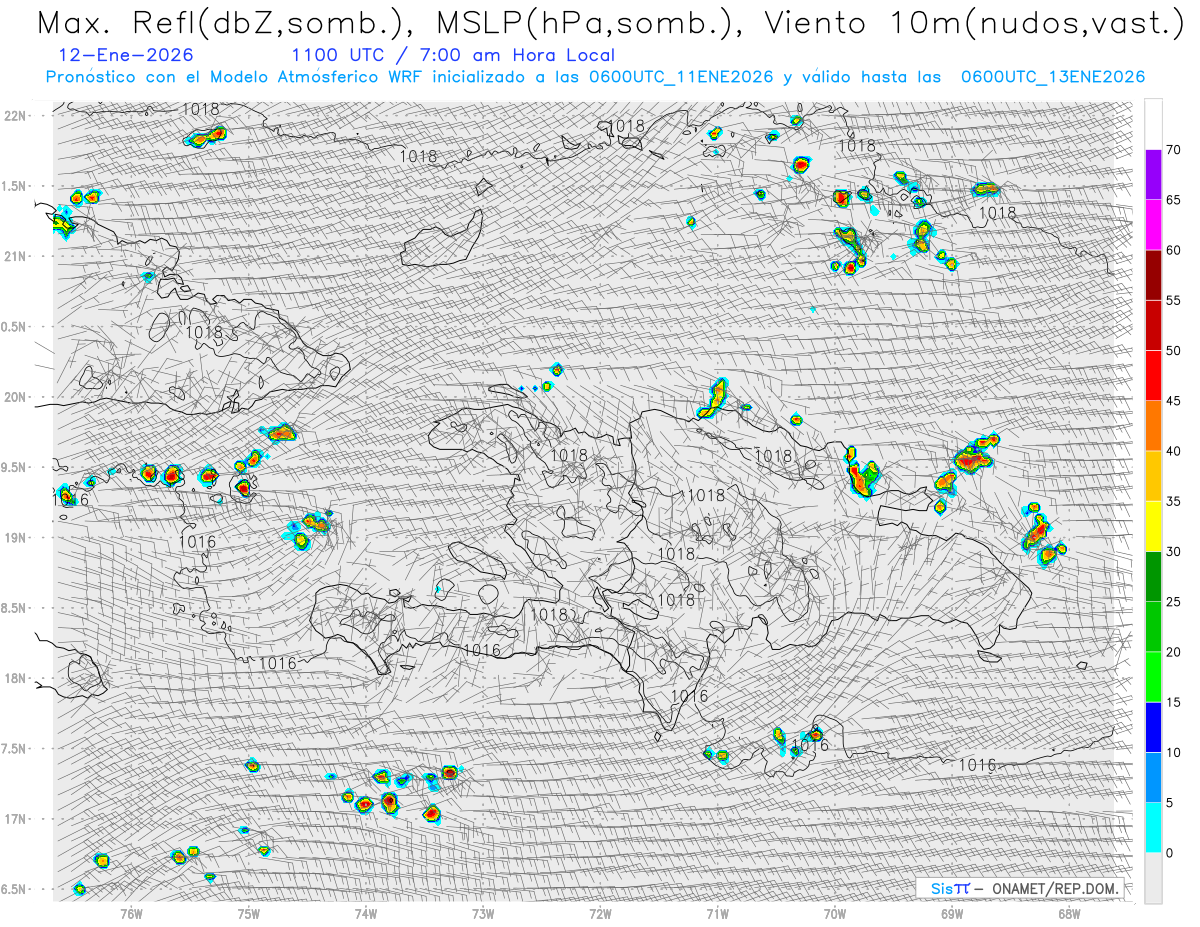The height and width of the screenshot is (927, 1200).
Task: Click the date '12-Ene-2026'
Action: [126, 55]
